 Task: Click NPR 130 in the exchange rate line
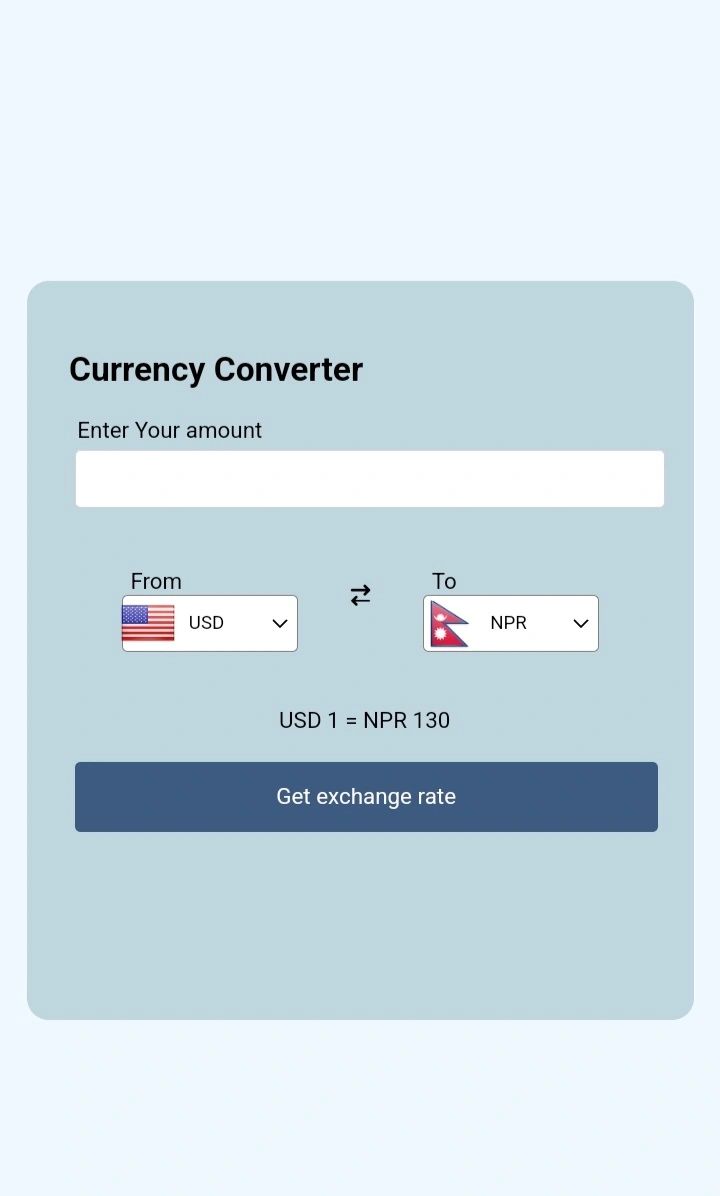point(407,720)
